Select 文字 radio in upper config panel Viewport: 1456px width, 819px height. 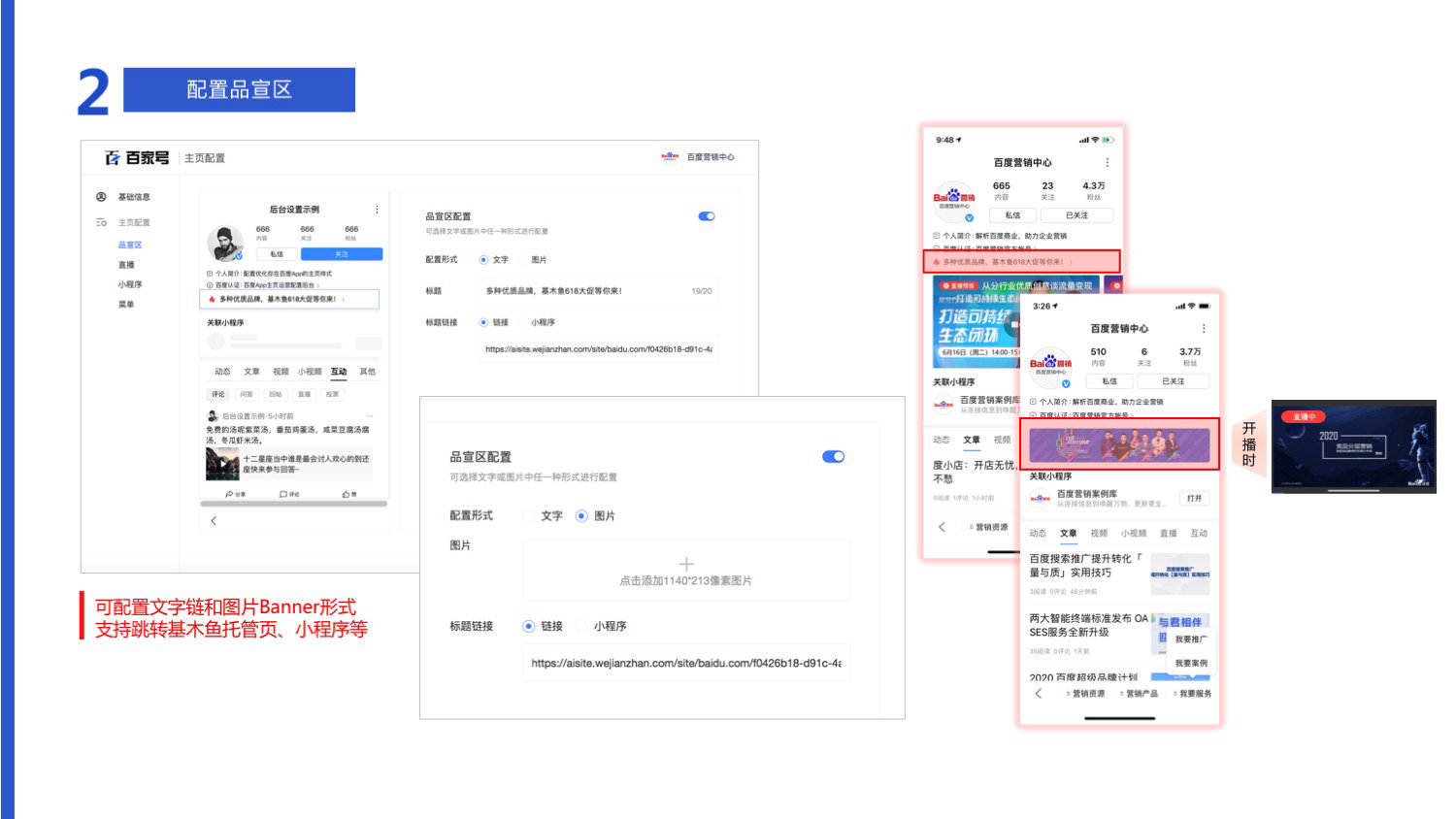(x=483, y=260)
